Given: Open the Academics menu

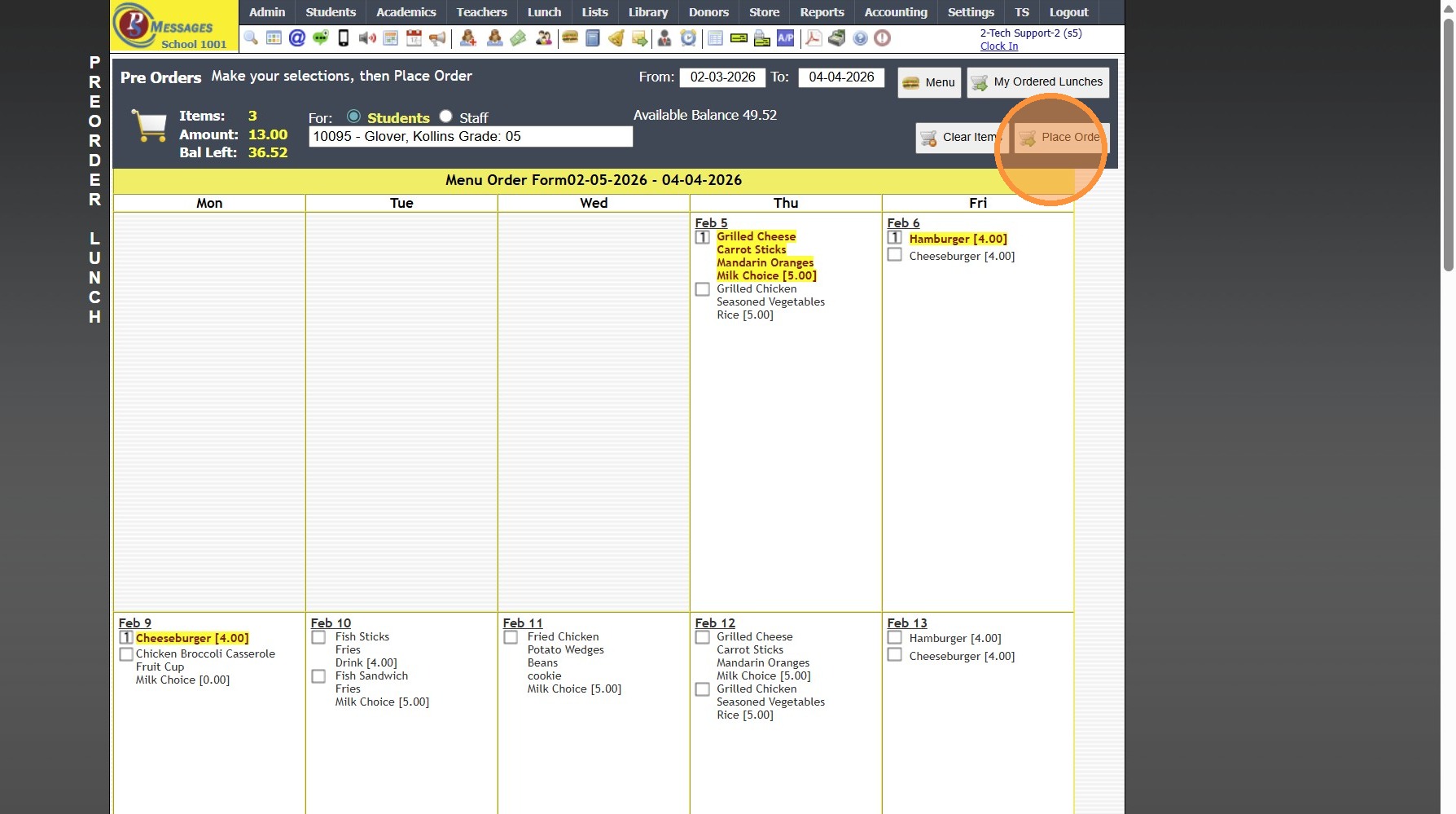Looking at the screenshot, I should point(406,12).
